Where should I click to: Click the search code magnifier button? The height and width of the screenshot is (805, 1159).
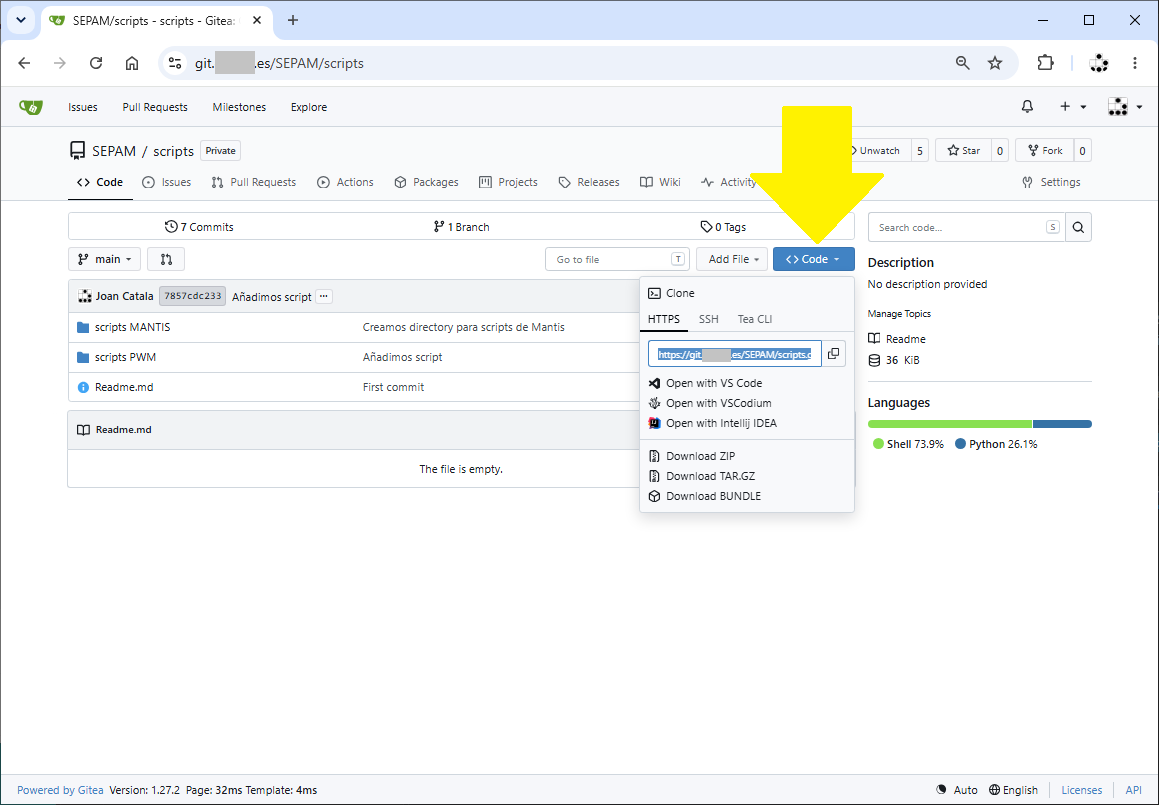click(1078, 228)
